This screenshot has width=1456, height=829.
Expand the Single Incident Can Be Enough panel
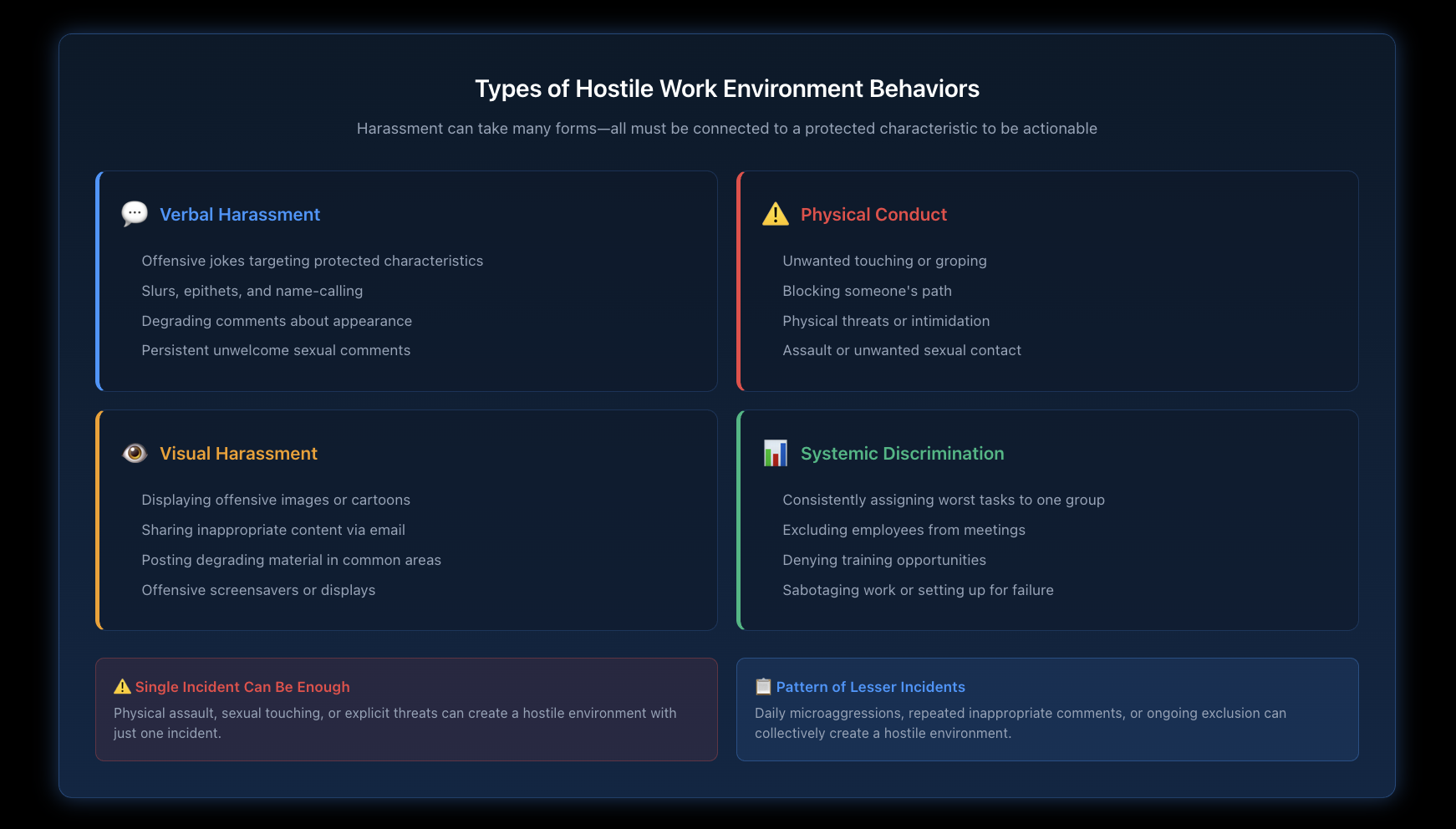(406, 709)
